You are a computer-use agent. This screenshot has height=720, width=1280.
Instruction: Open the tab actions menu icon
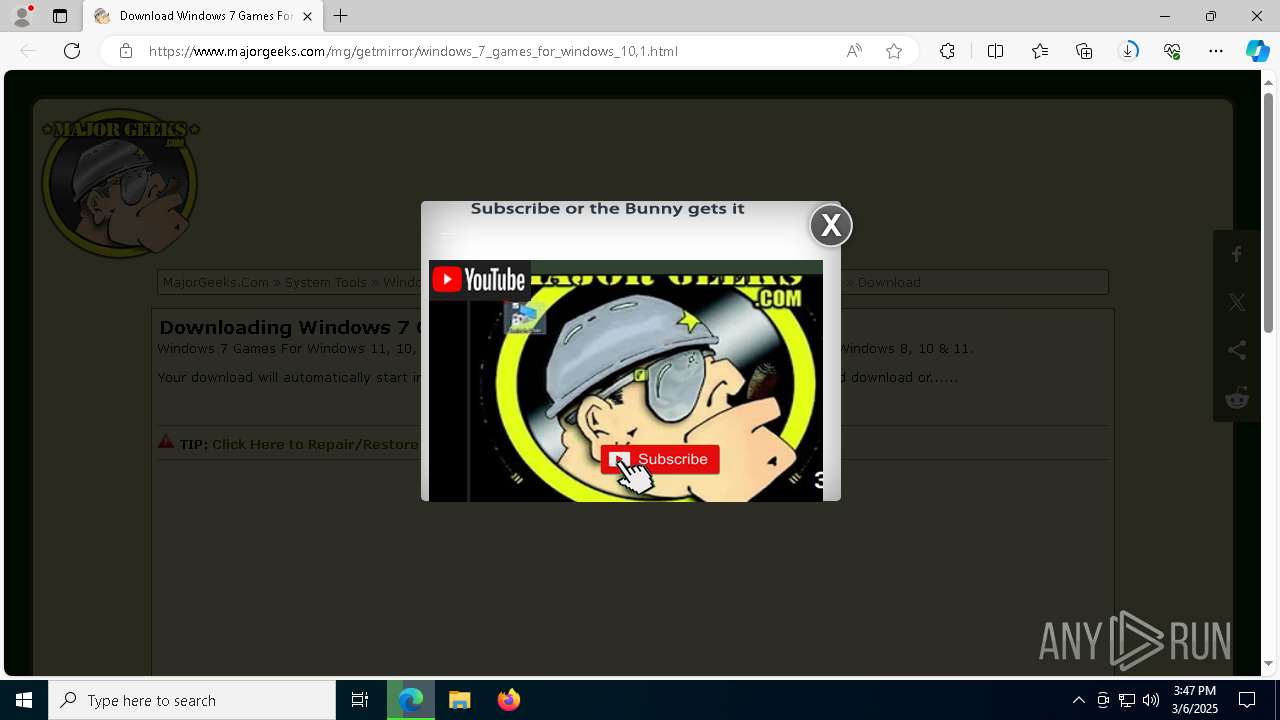click(x=60, y=16)
